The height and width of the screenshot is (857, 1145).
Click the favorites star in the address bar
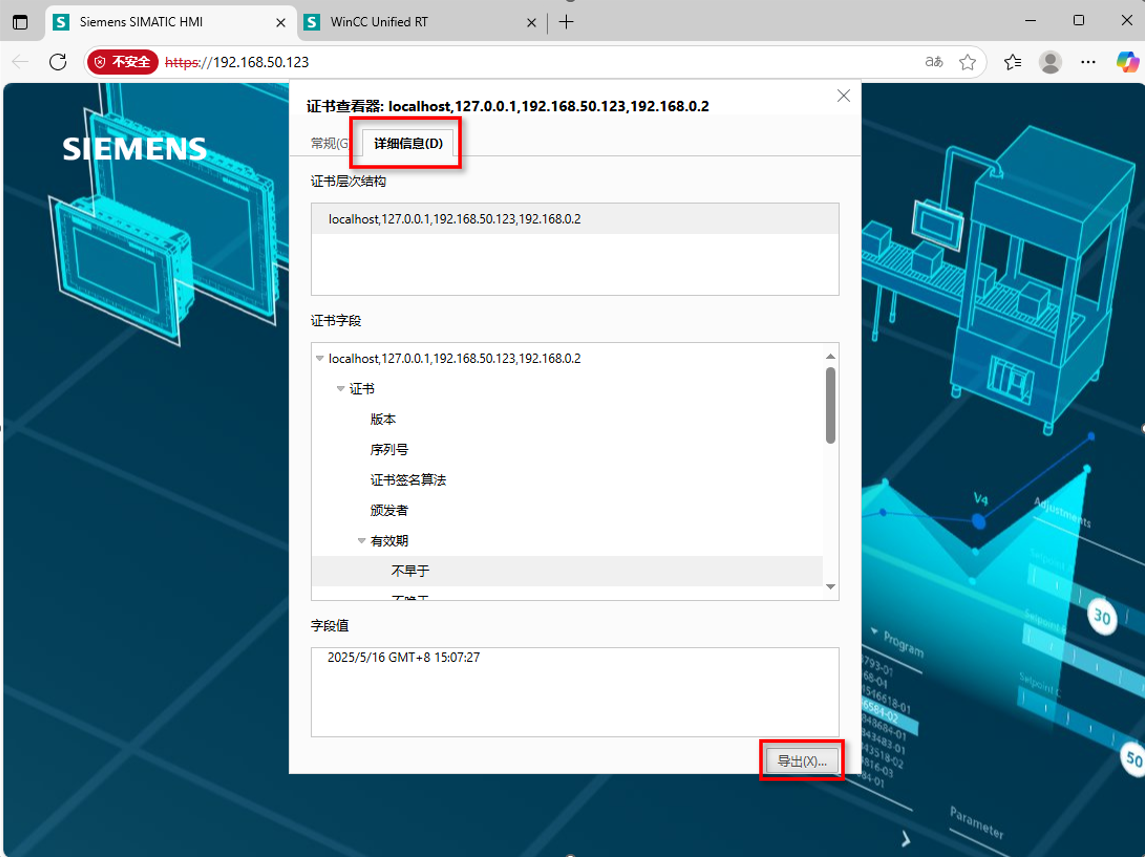(x=968, y=61)
